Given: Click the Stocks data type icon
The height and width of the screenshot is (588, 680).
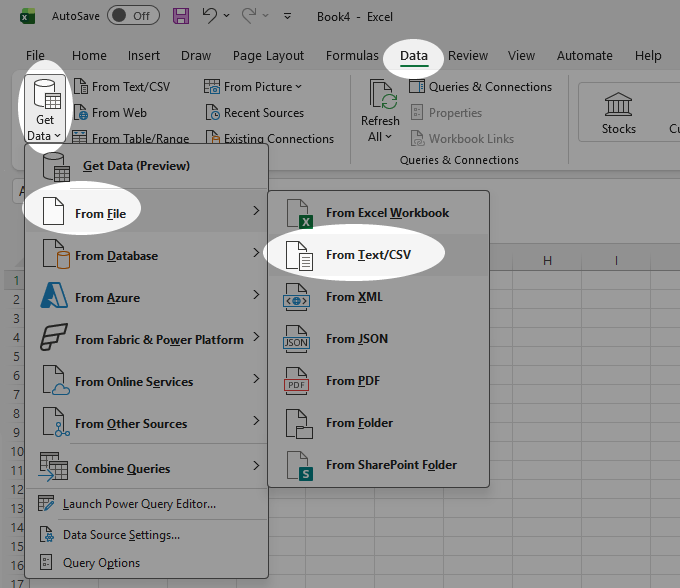Looking at the screenshot, I should point(618,105).
